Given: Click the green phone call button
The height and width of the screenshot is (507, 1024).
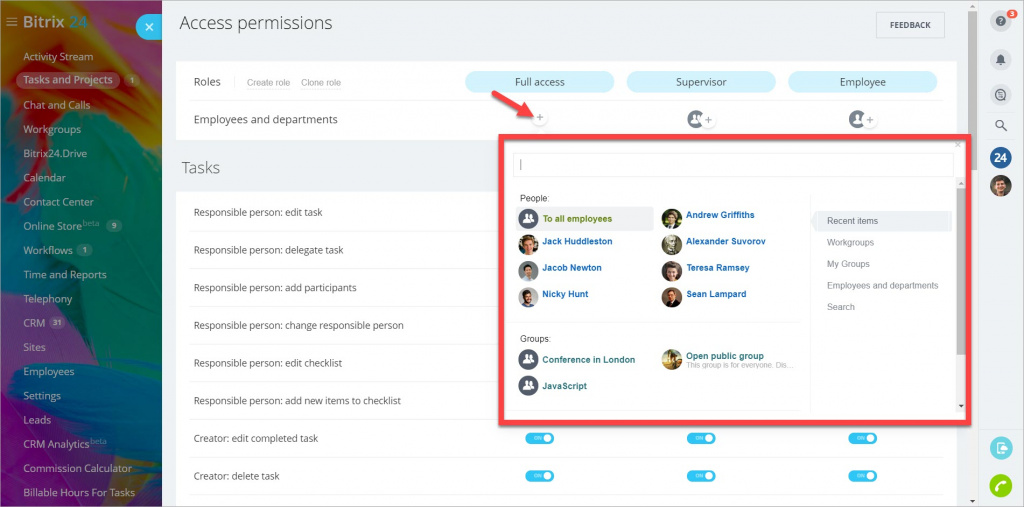Looking at the screenshot, I should [x=1000, y=485].
